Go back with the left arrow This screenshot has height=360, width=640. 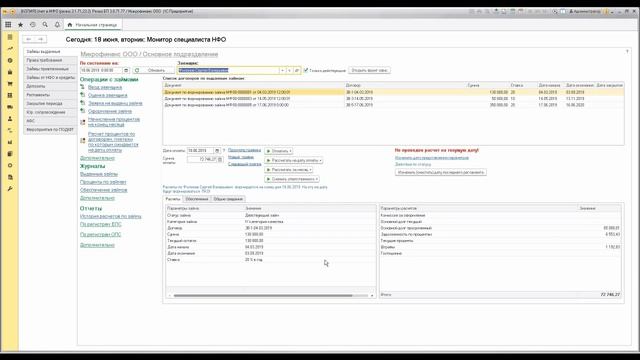[x=29, y=39]
